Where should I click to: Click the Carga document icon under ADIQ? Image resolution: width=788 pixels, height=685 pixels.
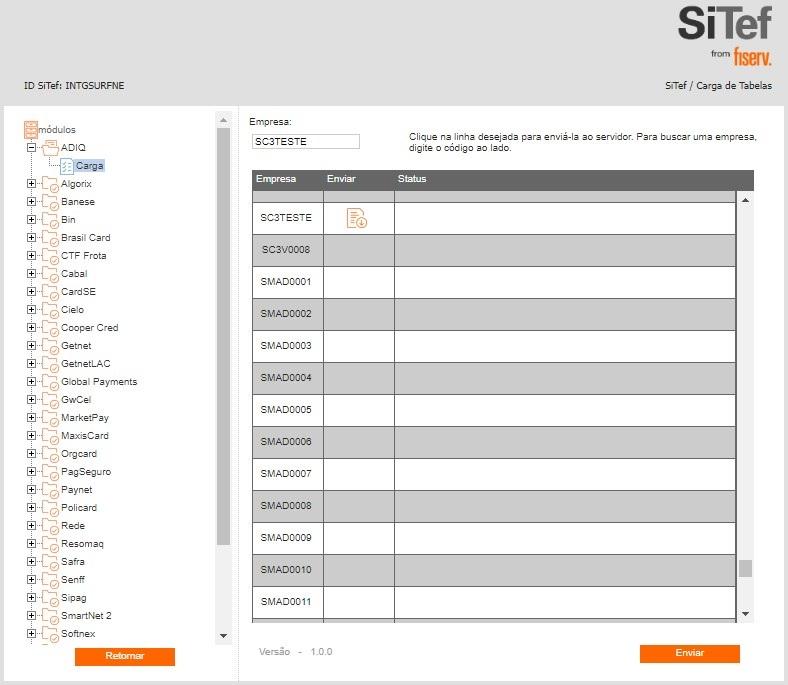(67, 166)
